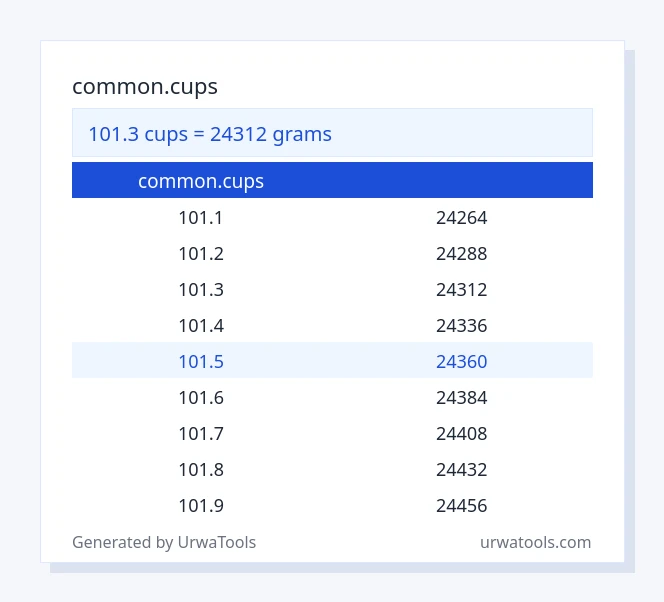Click the 24312 table cell
664x602 pixels.
462,290
